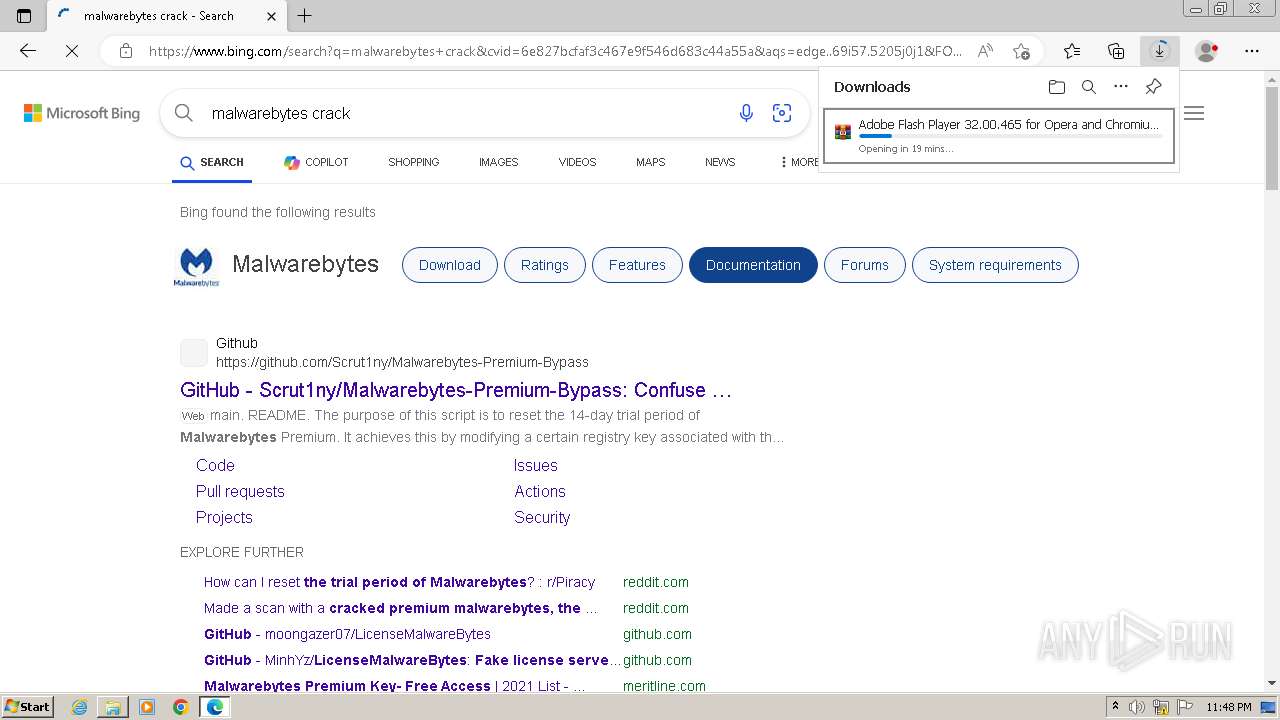Click the Features pill button
1280x720 pixels.
[637, 265]
